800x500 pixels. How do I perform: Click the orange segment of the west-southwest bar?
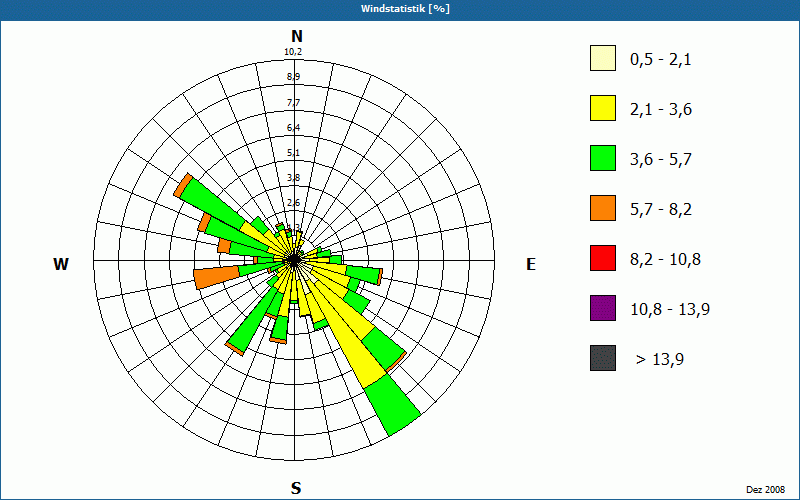point(217,279)
